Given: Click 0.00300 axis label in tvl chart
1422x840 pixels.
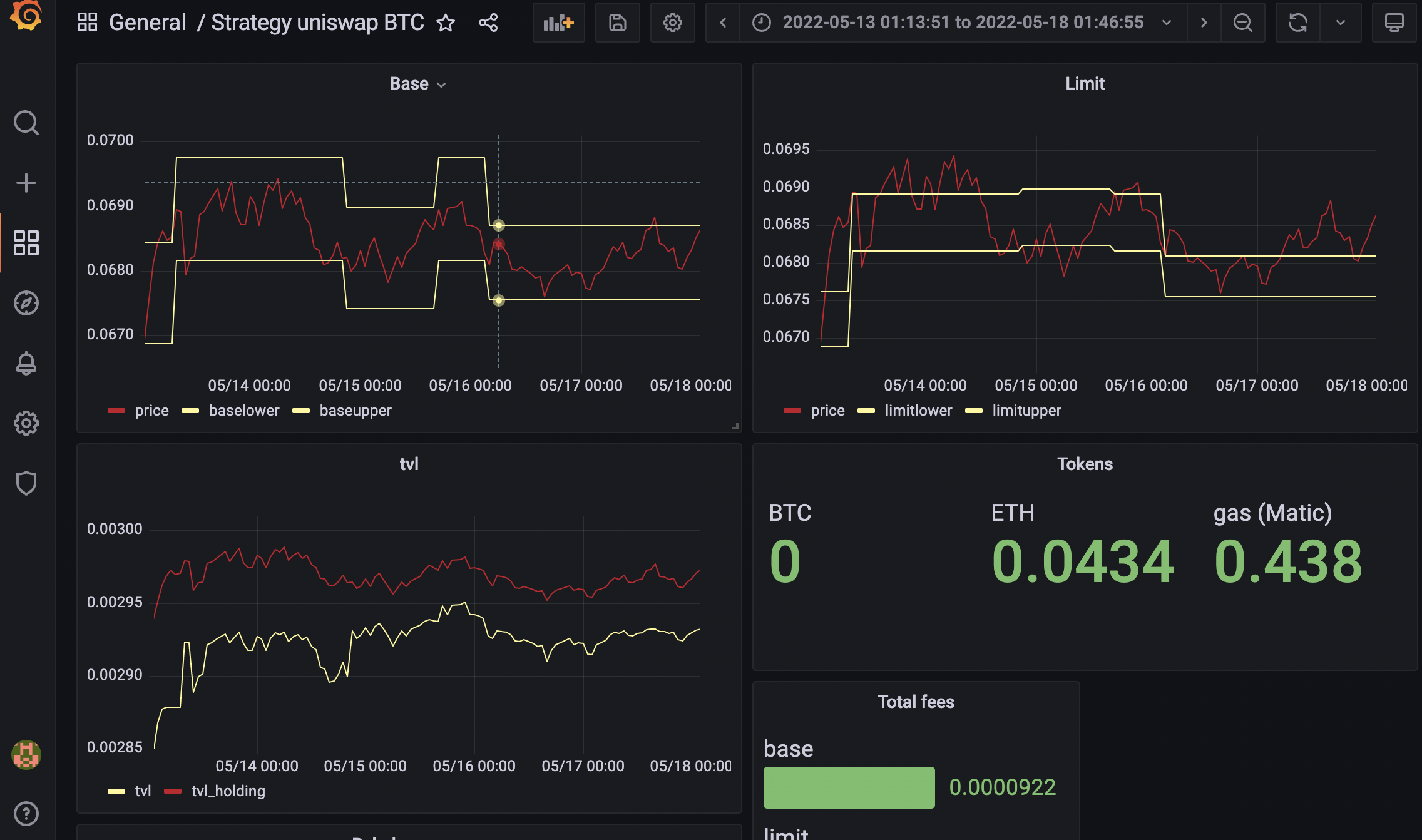Looking at the screenshot, I should [x=115, y=529].
